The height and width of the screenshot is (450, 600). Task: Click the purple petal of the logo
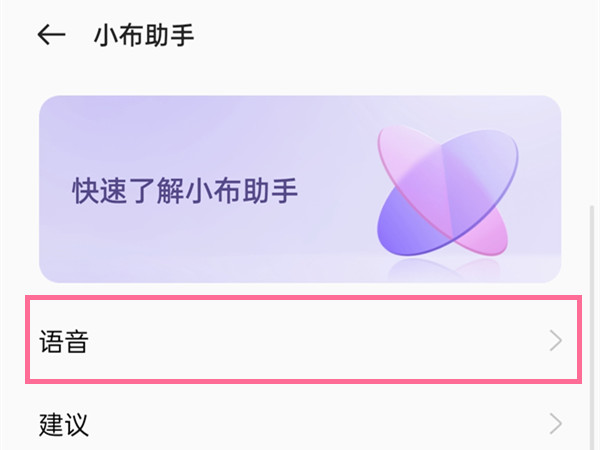[x=410, y=215]
